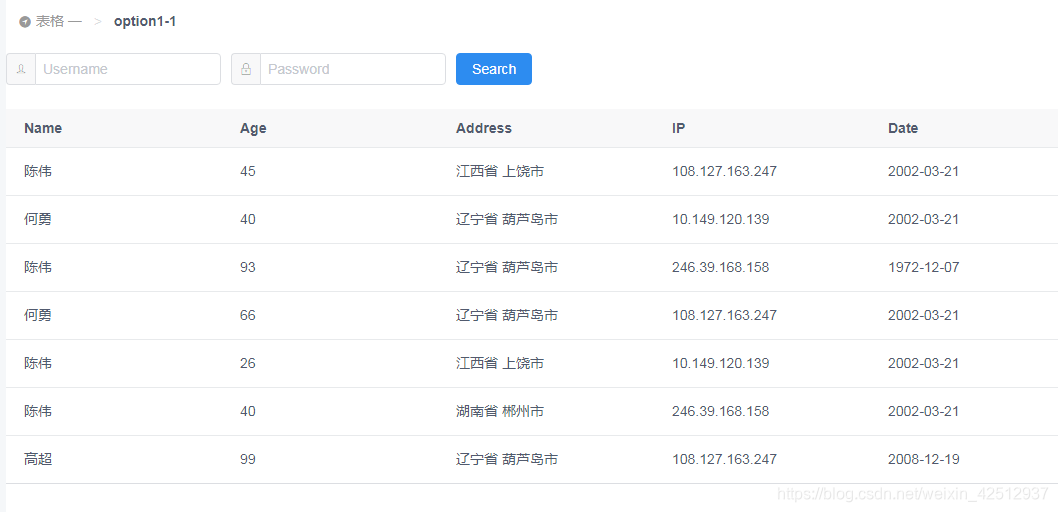Click the user icon in Username field
This screenshot has width=1058, height=512.
point(21,69)
